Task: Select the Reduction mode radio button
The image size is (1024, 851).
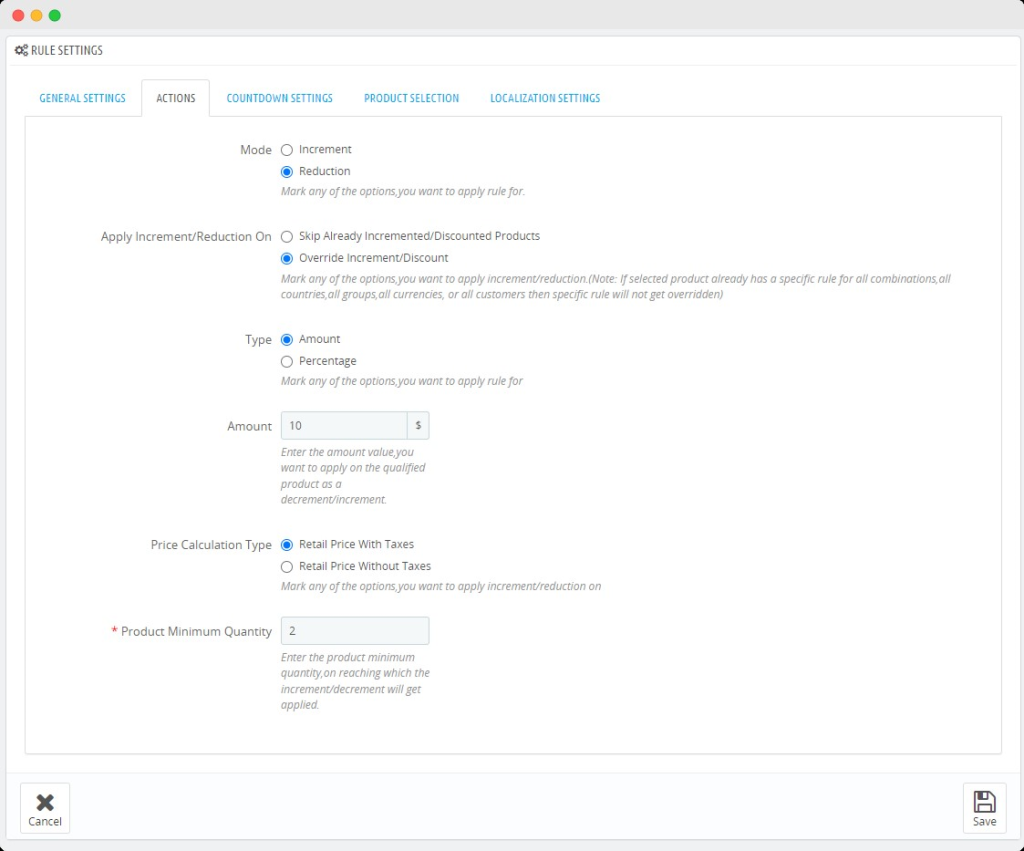Action: [287, 172]
